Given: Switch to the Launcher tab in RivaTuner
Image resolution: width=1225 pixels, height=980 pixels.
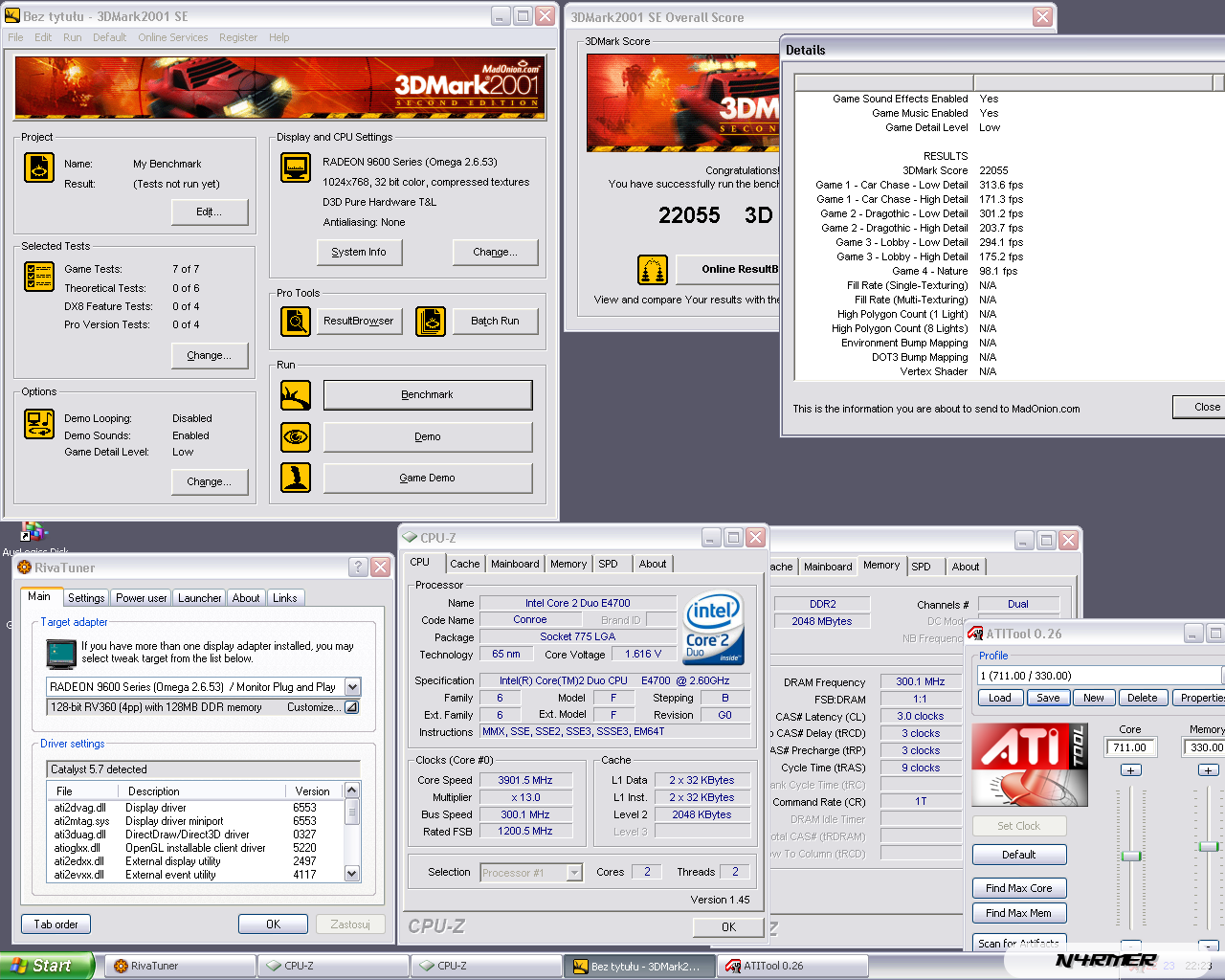Looking at the screenshot, I should coord(199,598).
